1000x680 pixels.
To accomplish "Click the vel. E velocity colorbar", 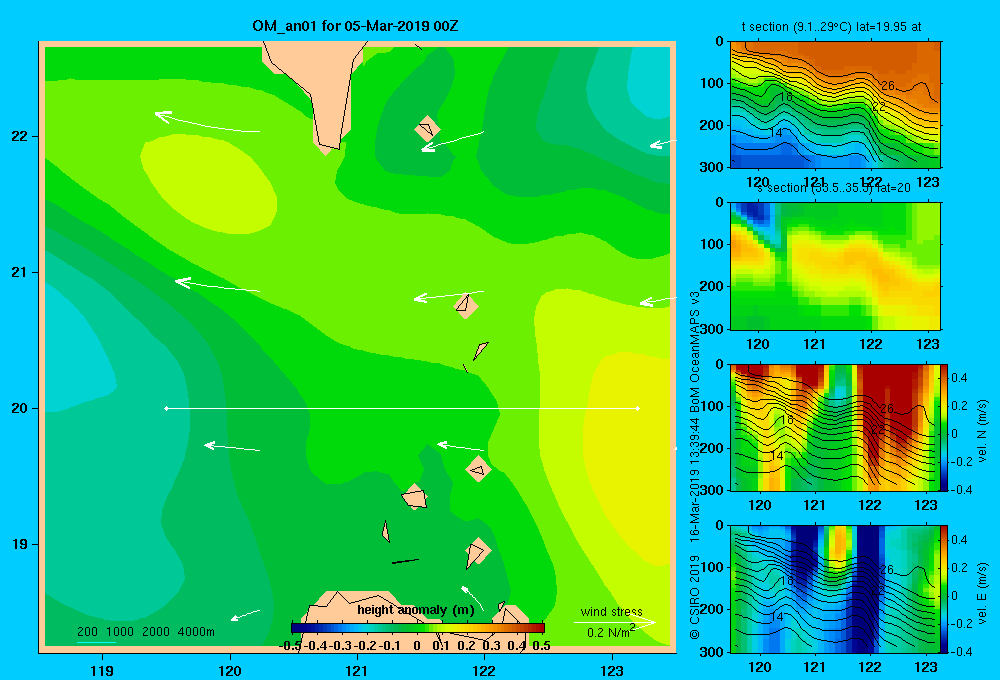I will point(945,589).
